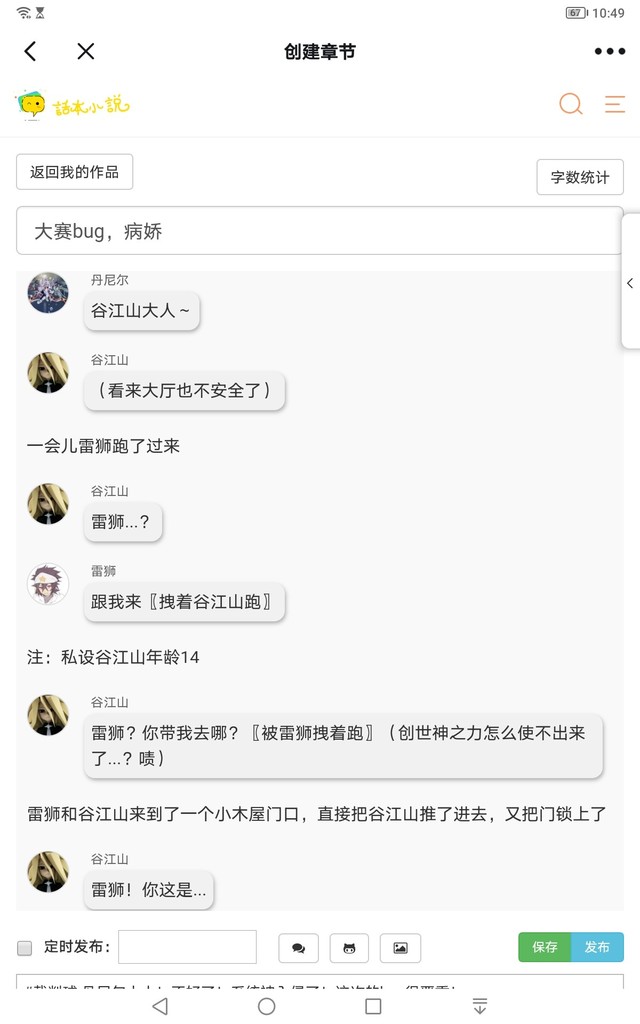Open the character selector cat-face icon
640x1024 pixels.
(349, 948)
